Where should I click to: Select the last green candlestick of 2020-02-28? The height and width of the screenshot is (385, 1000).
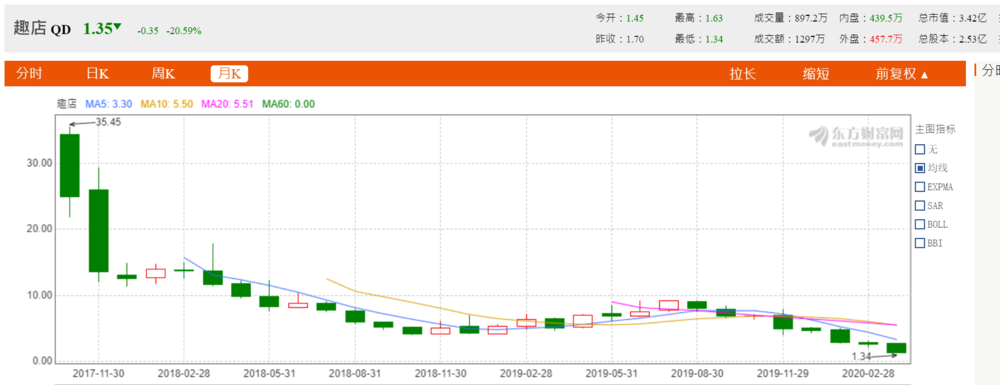(896, 348)
